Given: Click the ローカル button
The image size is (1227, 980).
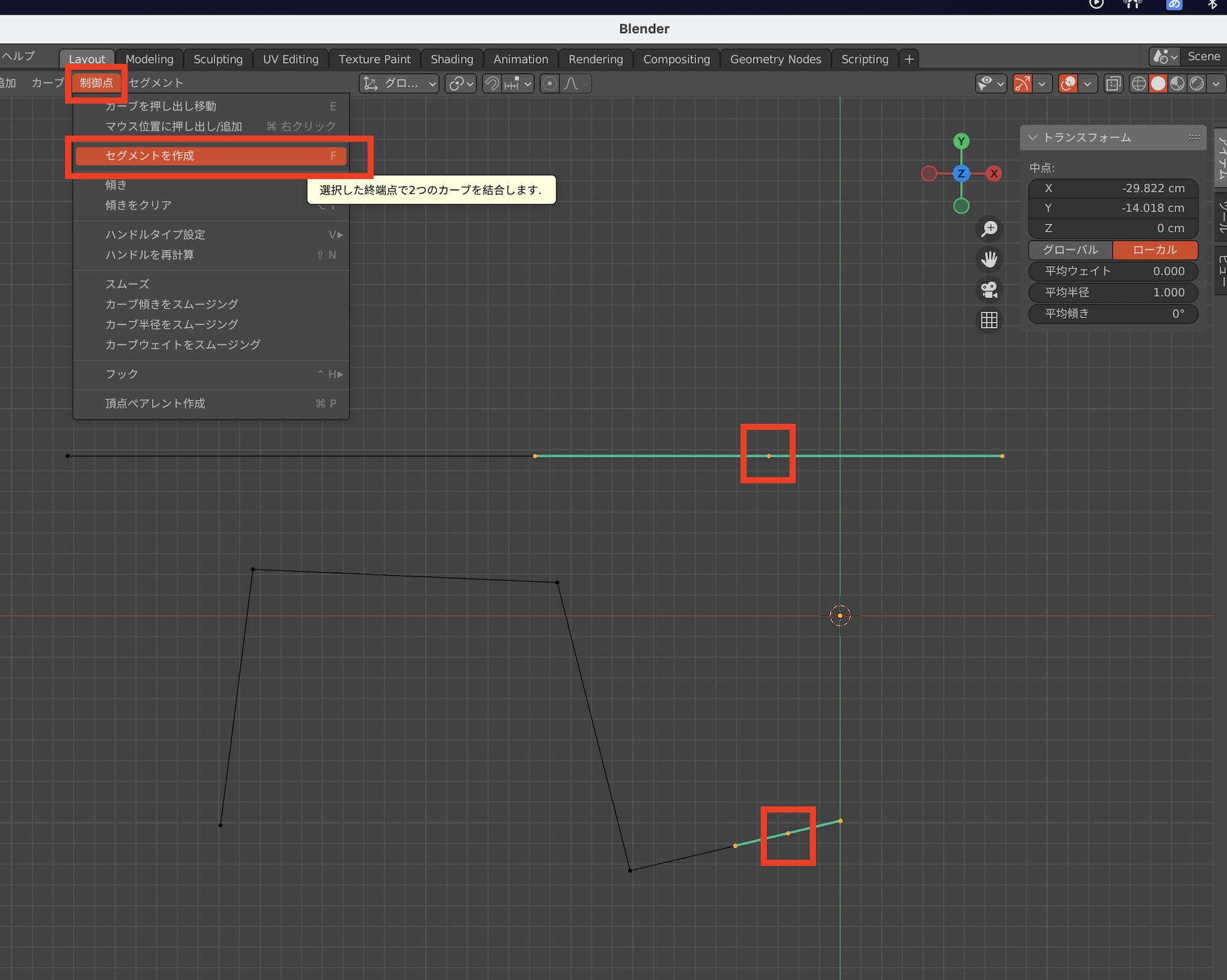Looking at the screenshot, I should click(1155, 250).
